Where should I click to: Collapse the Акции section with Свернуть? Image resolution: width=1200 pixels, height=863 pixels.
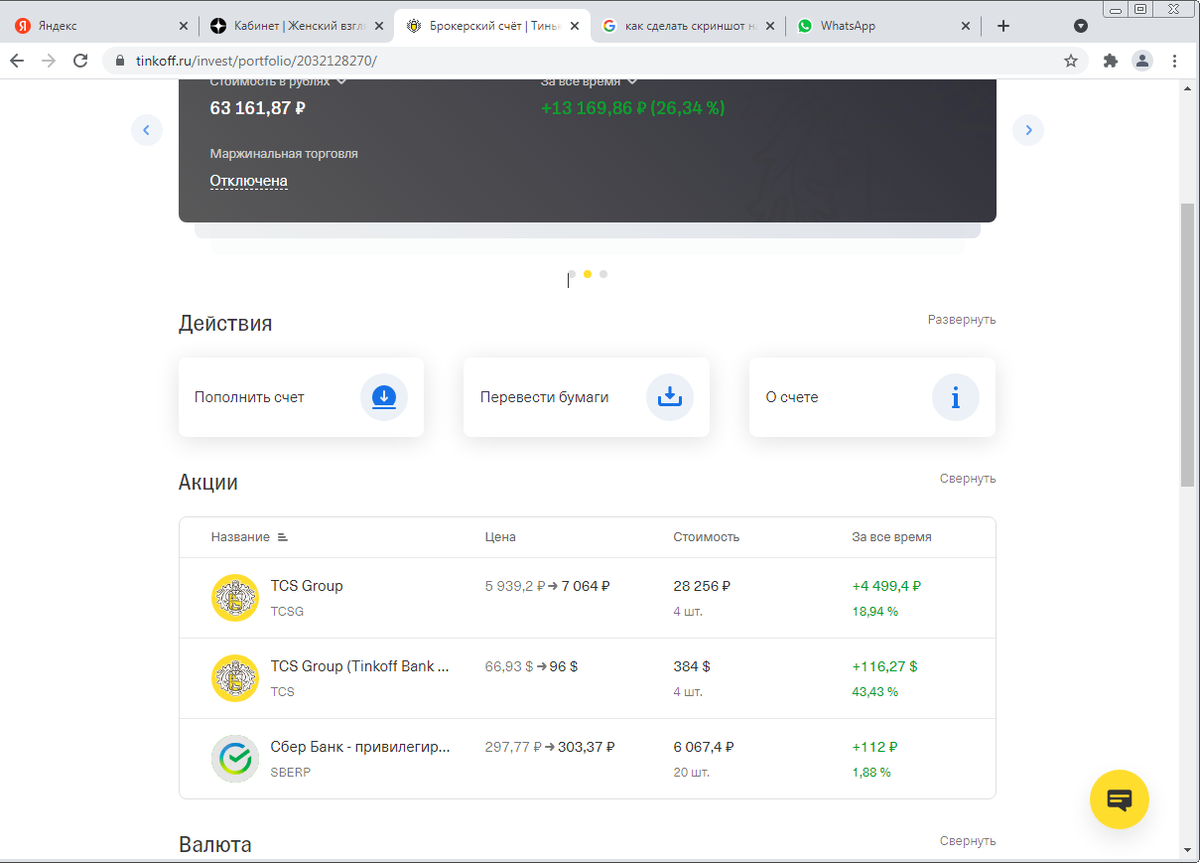click(968, 479)
